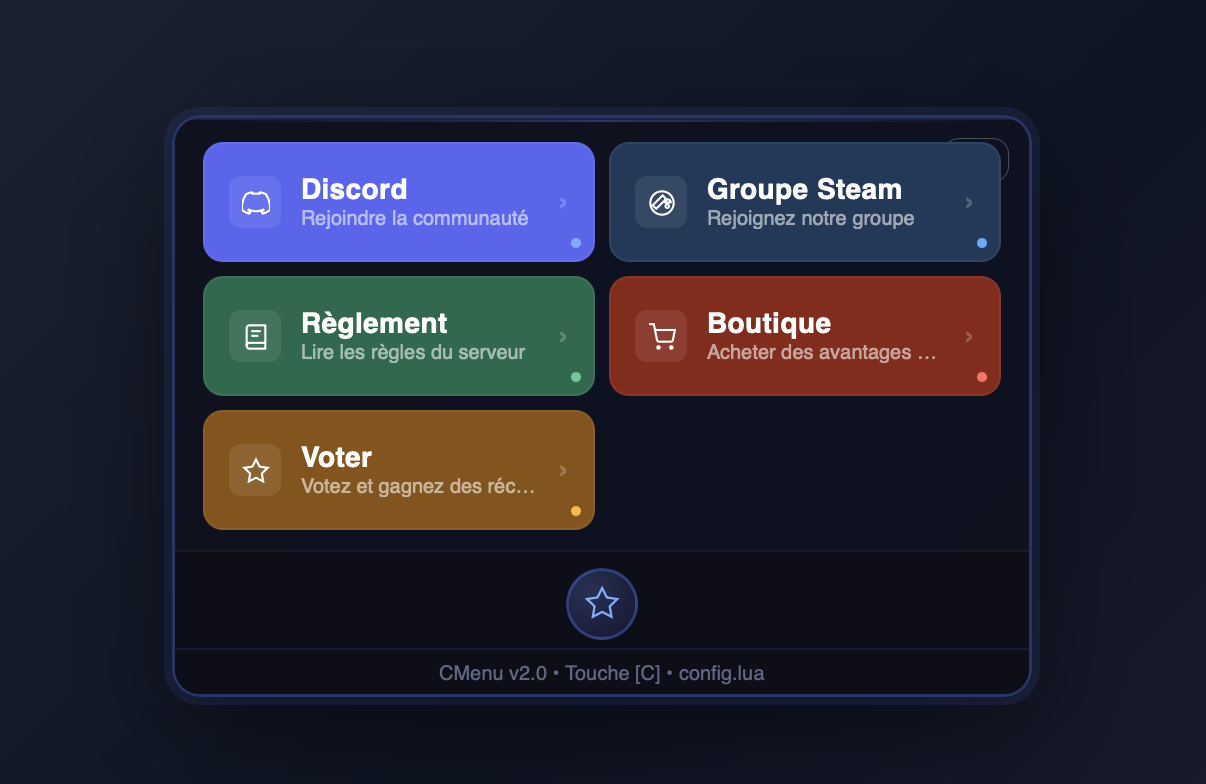
Task: Open the Boutique chevron arrow
Action: click(x=969, y=337)
